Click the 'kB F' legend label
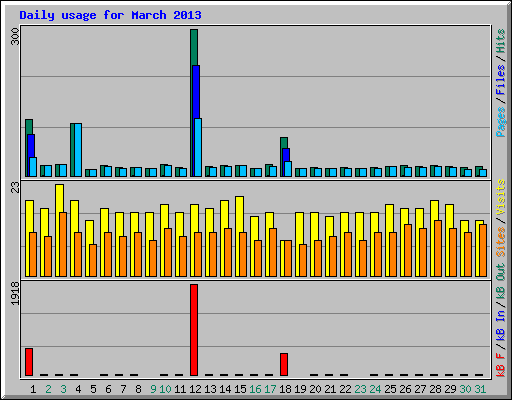 [x=501, y=365]
